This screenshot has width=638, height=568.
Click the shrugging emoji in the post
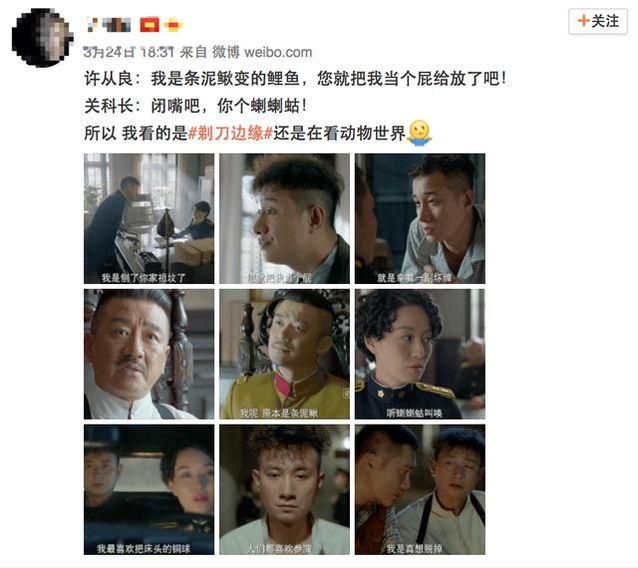point(420,133)
